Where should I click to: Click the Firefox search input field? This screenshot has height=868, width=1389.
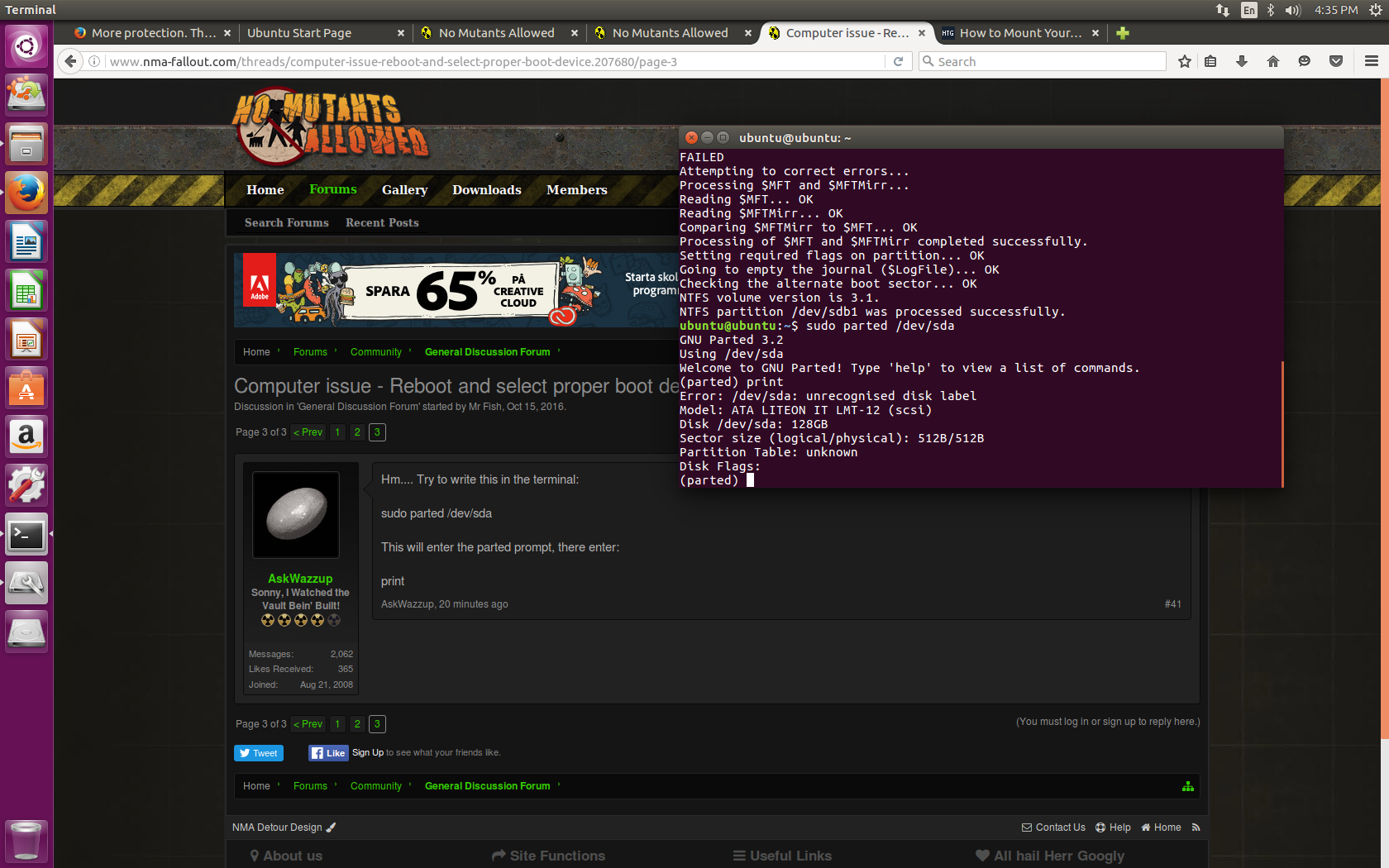1043,61
